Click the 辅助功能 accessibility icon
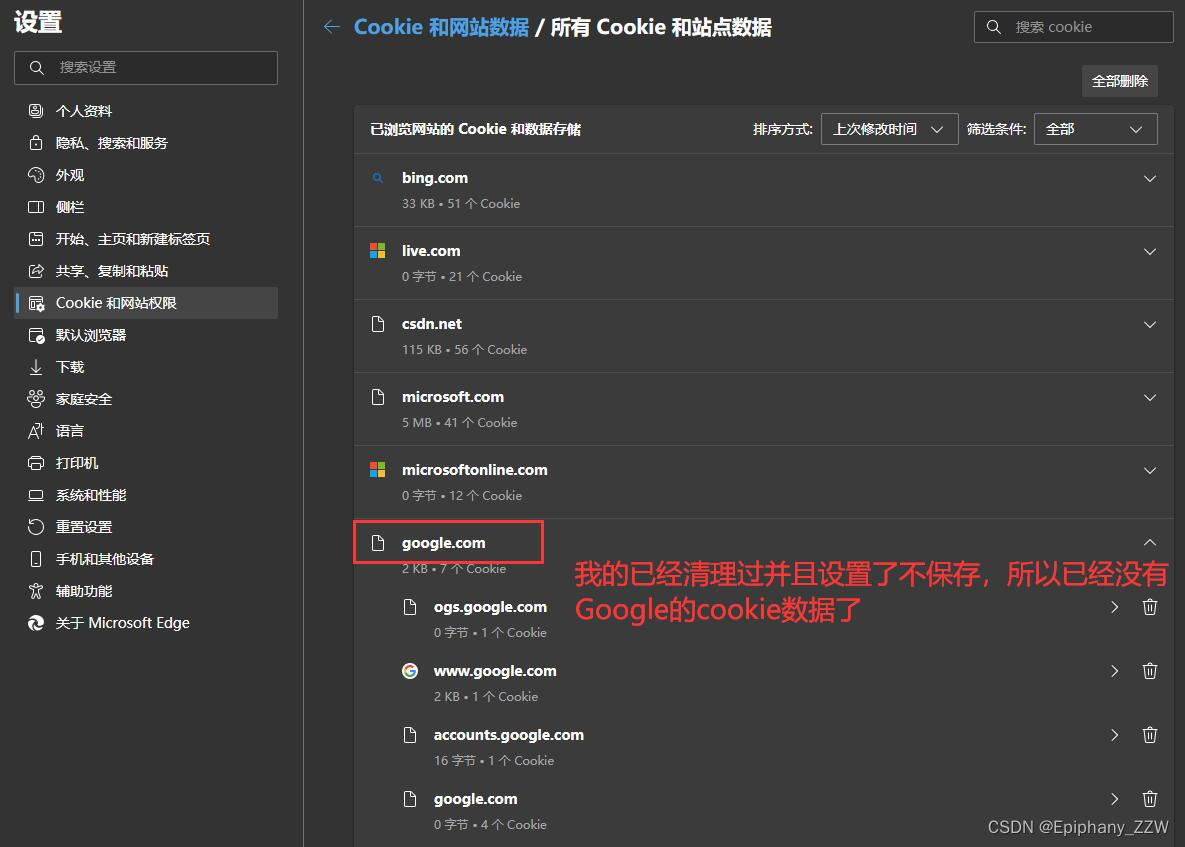The height and width of the screenshot is (847, 1185). click(36, 591)
